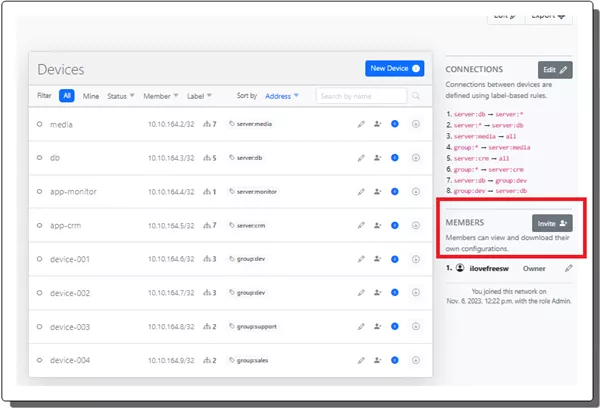The height and width of the screenshot is (408, 600).
Task: Toggle the status circle for app-crm device
Action: pos(39,226)
